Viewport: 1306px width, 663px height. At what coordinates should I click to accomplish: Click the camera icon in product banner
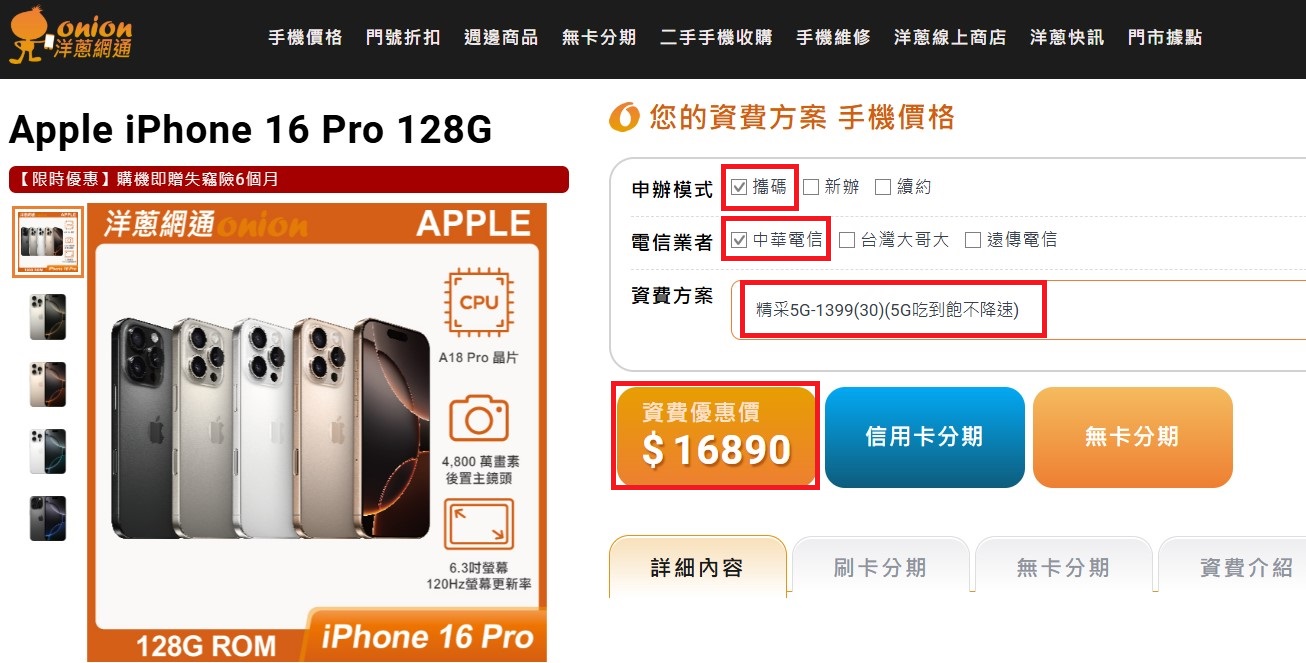pos(479,417)
